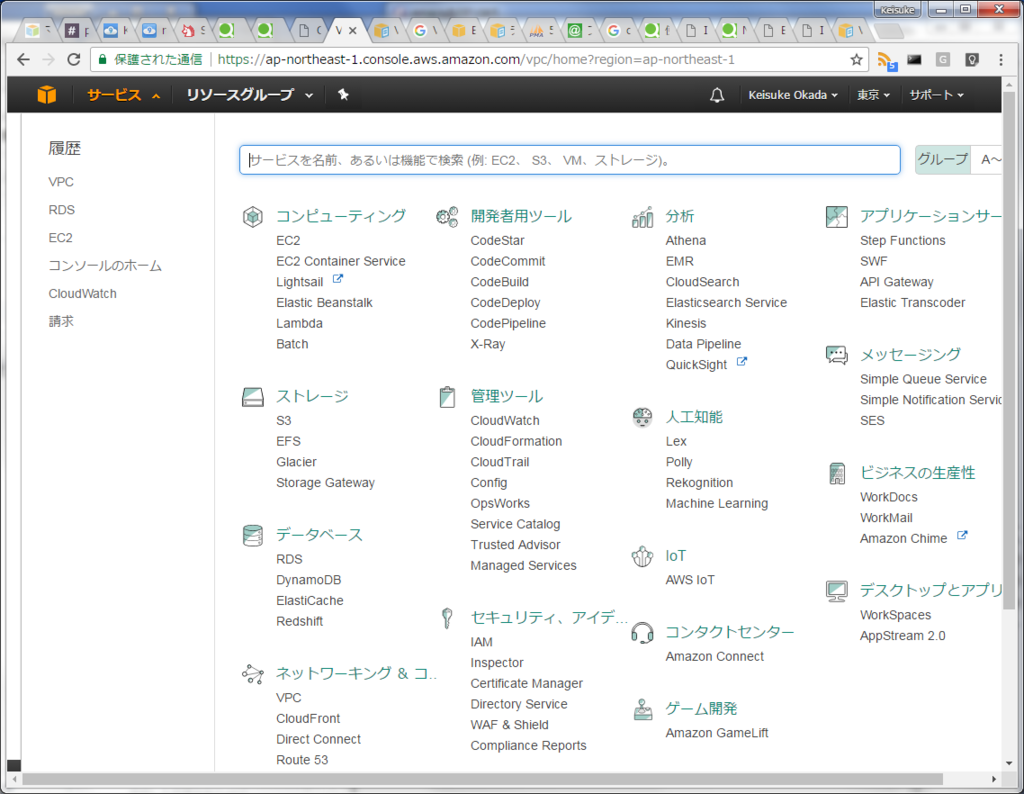Open API Gateway service
This screenshot has width=1024, height=794.
(897, 282)
